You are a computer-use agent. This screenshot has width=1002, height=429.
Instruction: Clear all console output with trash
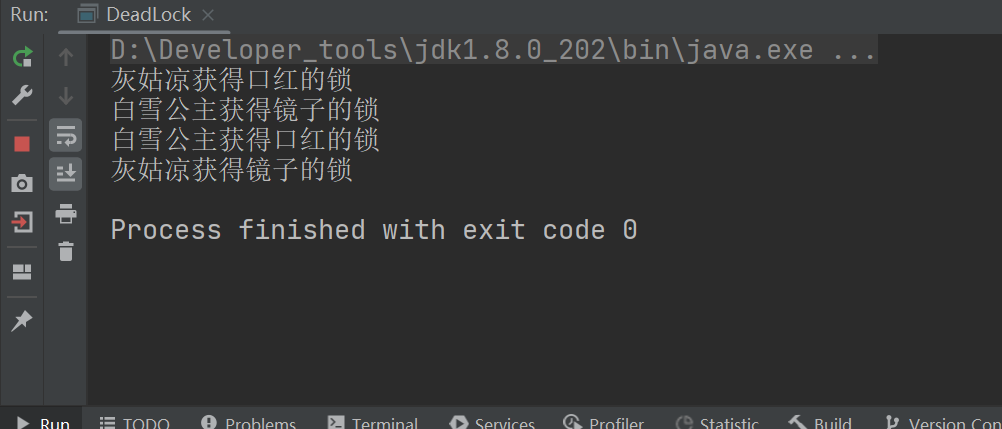click(66, 251)
